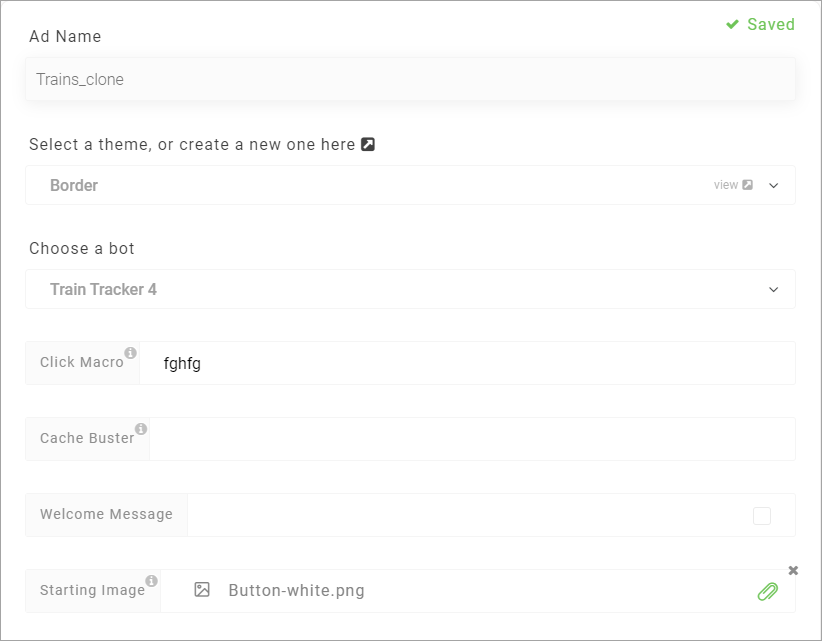822x641 pixels.
Task: Click the green paperclip attach icon
Action: click(x=767, y=591)
